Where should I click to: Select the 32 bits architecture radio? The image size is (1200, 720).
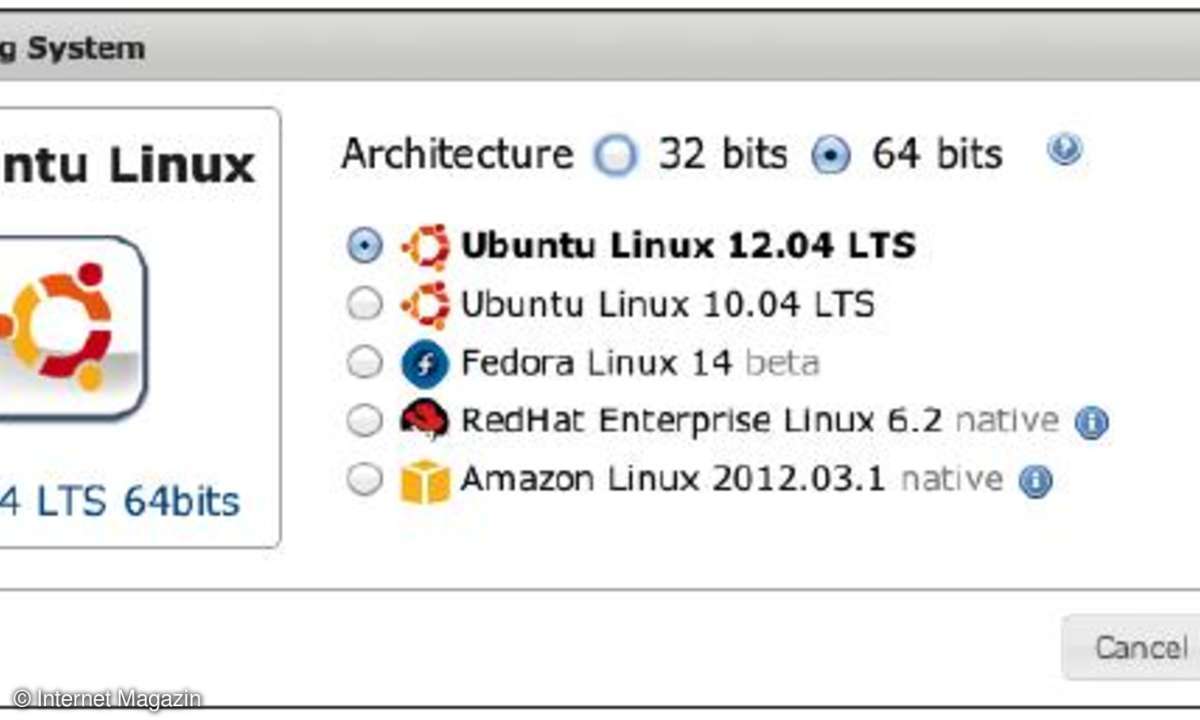coord(614,155)
